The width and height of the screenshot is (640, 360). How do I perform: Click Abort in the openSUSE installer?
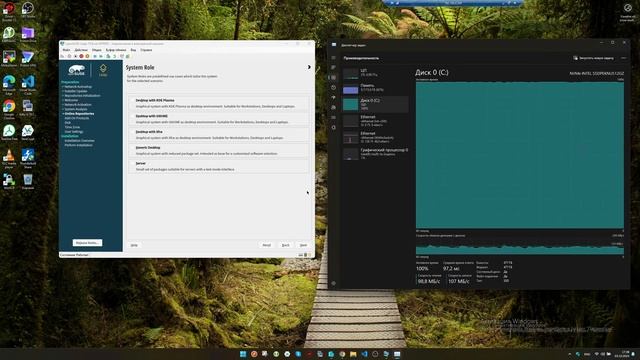(267, 245)
